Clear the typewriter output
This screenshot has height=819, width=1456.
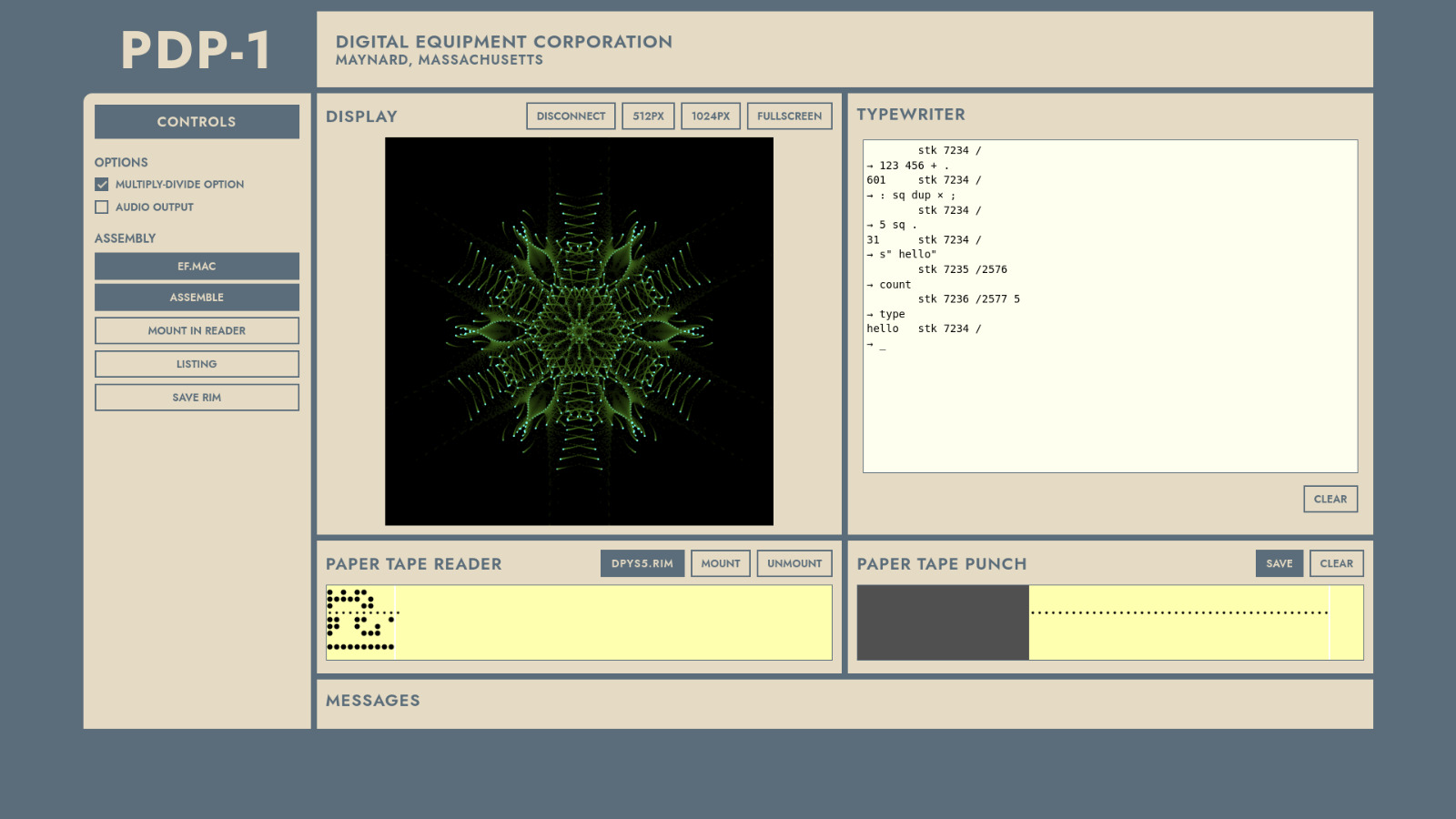[x=1330, y=500]
